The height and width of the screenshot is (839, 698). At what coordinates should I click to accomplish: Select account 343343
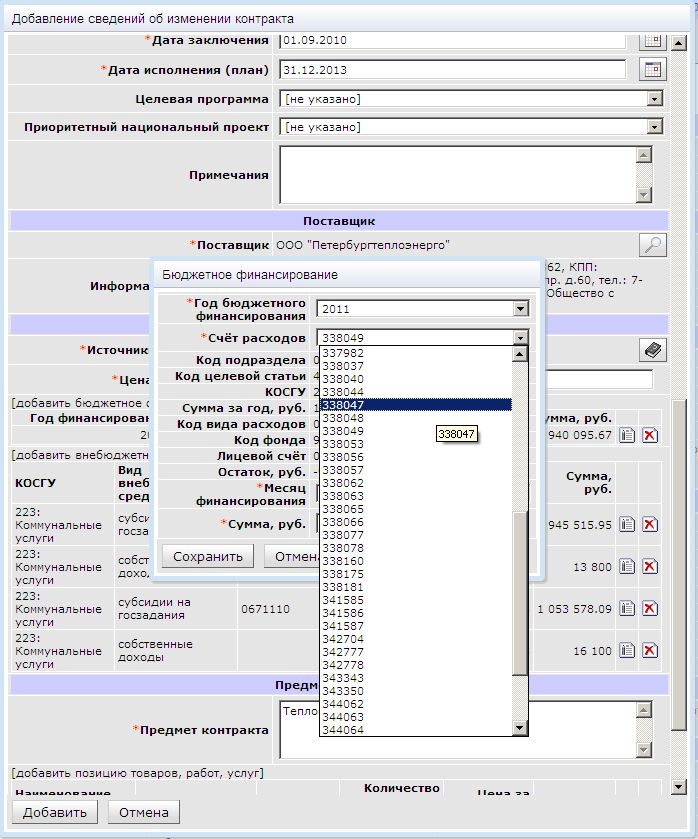coord(416,678)
